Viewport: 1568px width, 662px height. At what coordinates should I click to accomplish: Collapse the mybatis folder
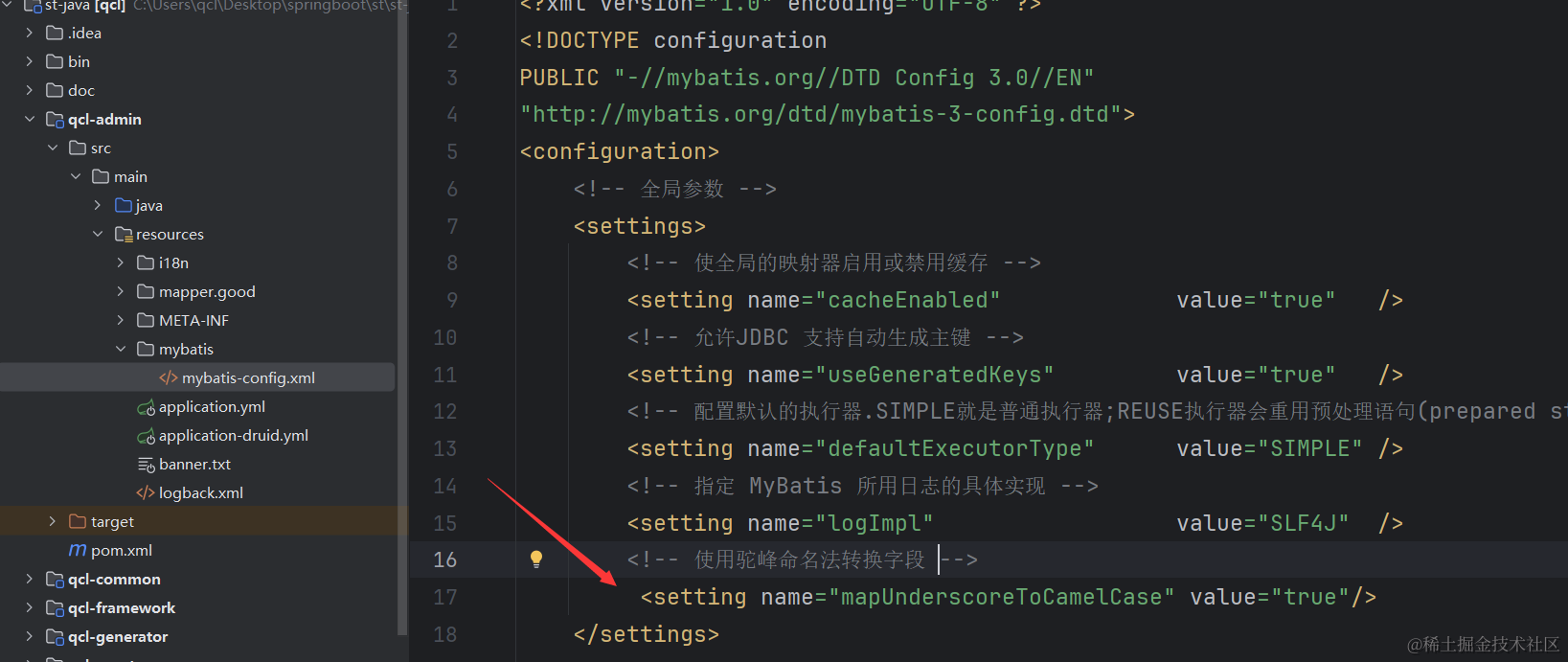[121, 350]
